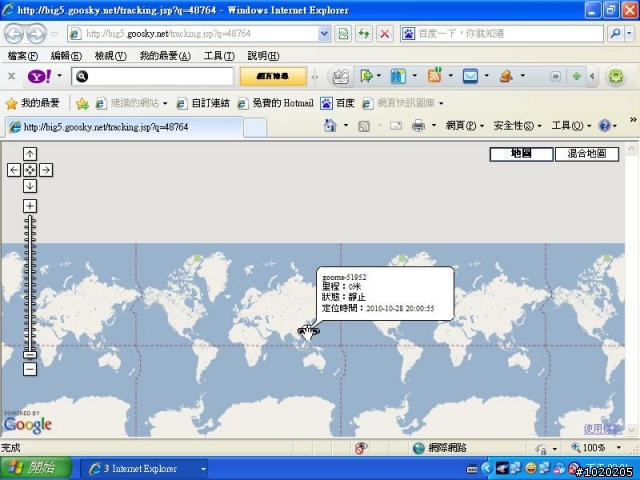640x480 pixels.
Task: Zoom in the map with plus button
Action: [30, 206]
